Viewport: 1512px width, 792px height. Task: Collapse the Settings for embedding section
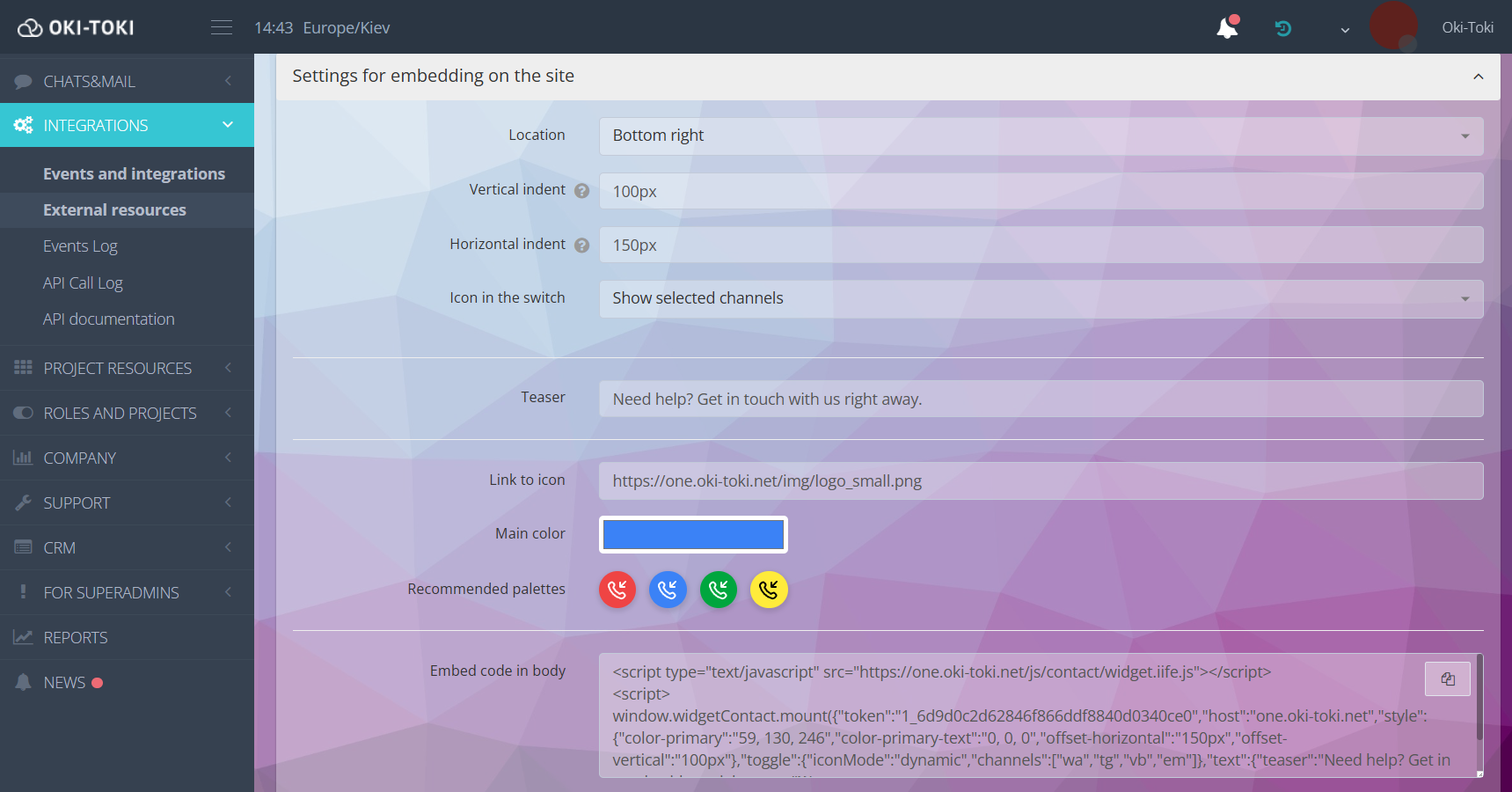tap(1478, 77)
